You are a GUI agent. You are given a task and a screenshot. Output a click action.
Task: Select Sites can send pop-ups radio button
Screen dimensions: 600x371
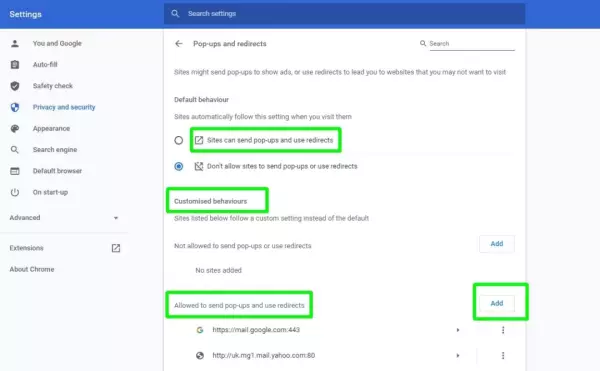tap(179, 140)
